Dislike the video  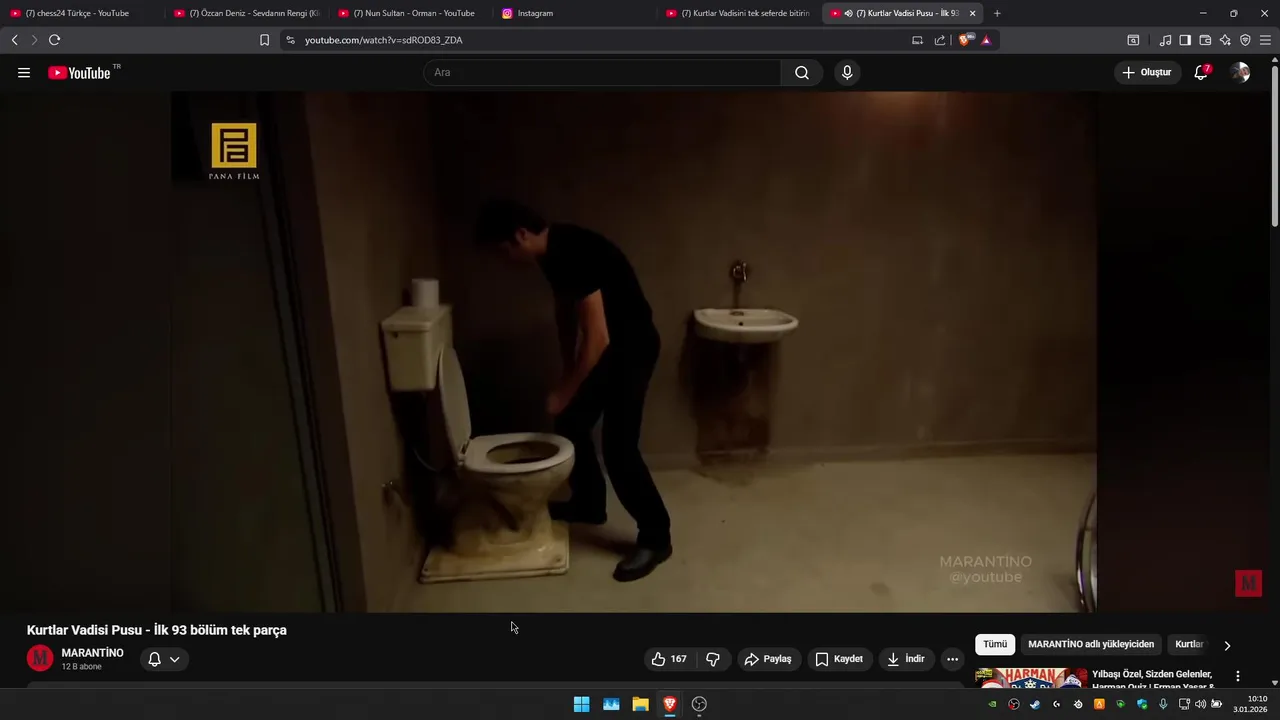[x=713, y=659]
